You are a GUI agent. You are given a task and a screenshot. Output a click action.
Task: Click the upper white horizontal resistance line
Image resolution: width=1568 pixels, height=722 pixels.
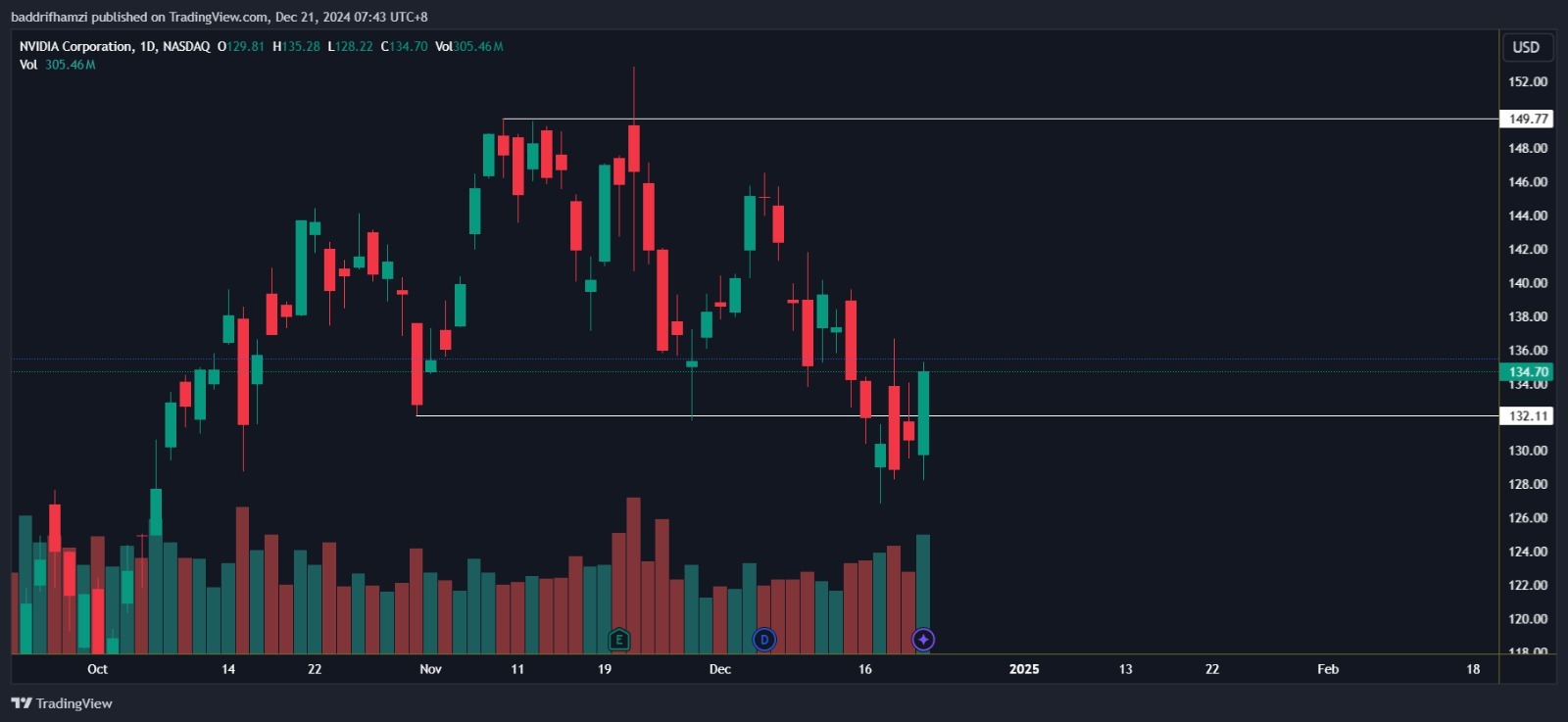[1000, 119]
